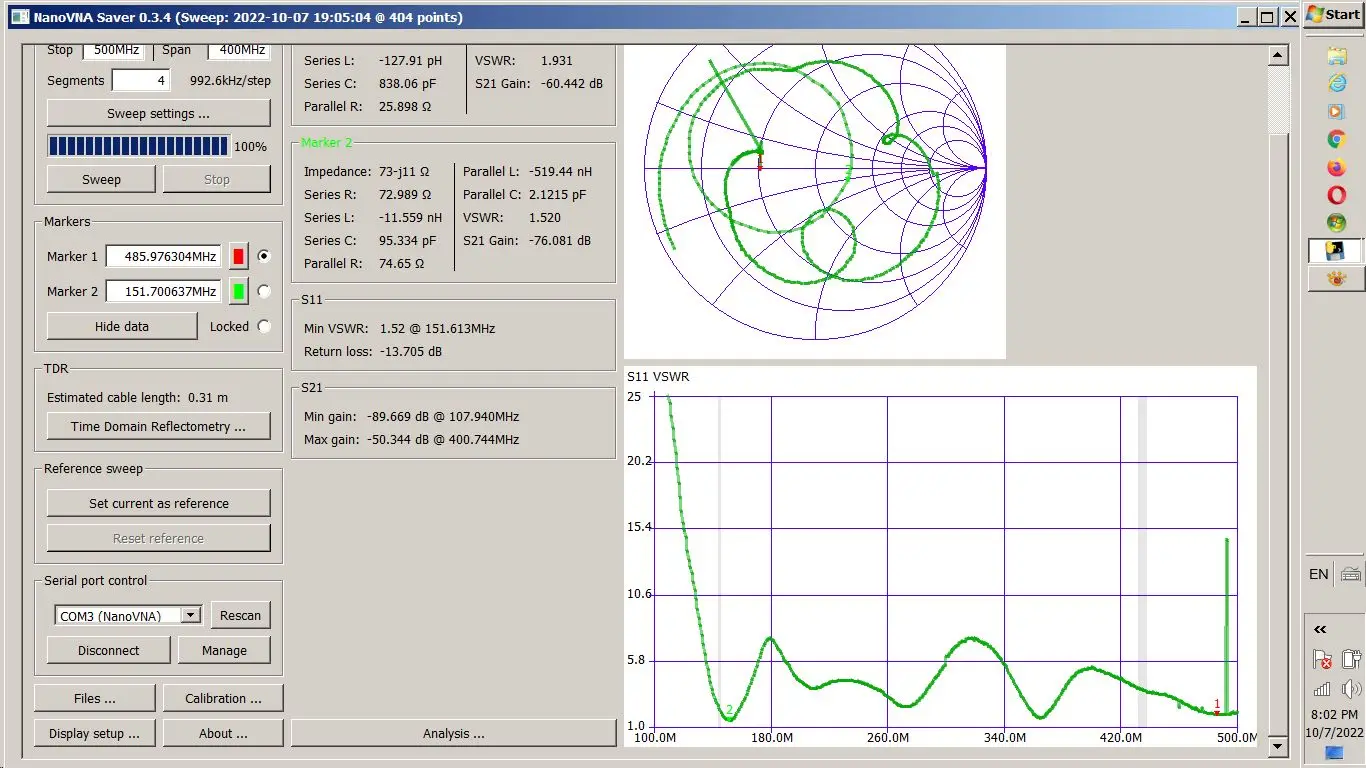Open the Windows Start menu
The width and height of the screenshot is (1366, 768).
click(1334, 15)
